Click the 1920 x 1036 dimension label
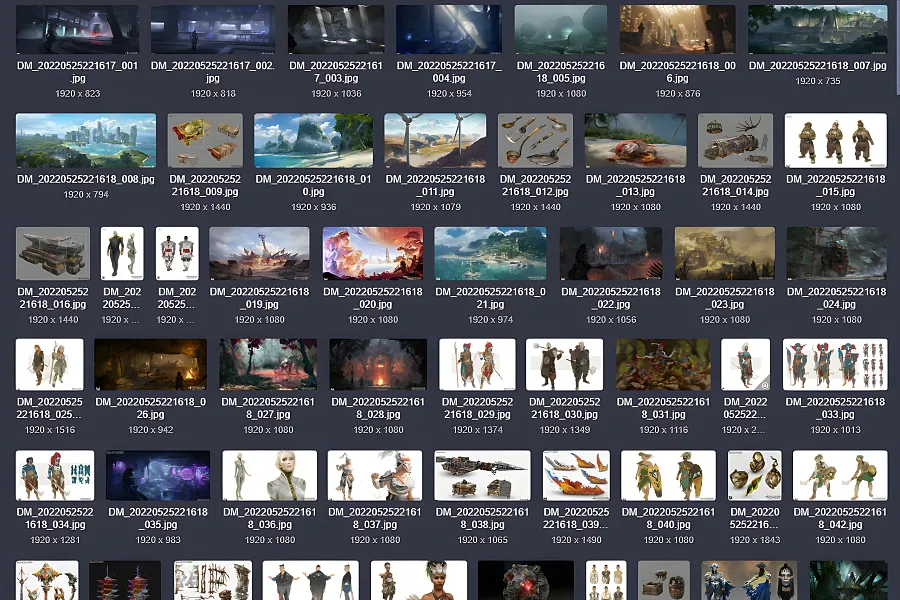This screenshot has height=600, width=900. (x=336, y=94)
